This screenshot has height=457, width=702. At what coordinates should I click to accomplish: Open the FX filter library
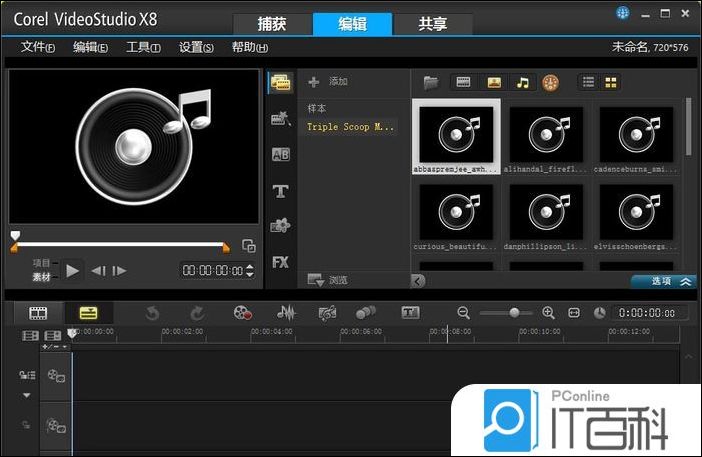281,262
